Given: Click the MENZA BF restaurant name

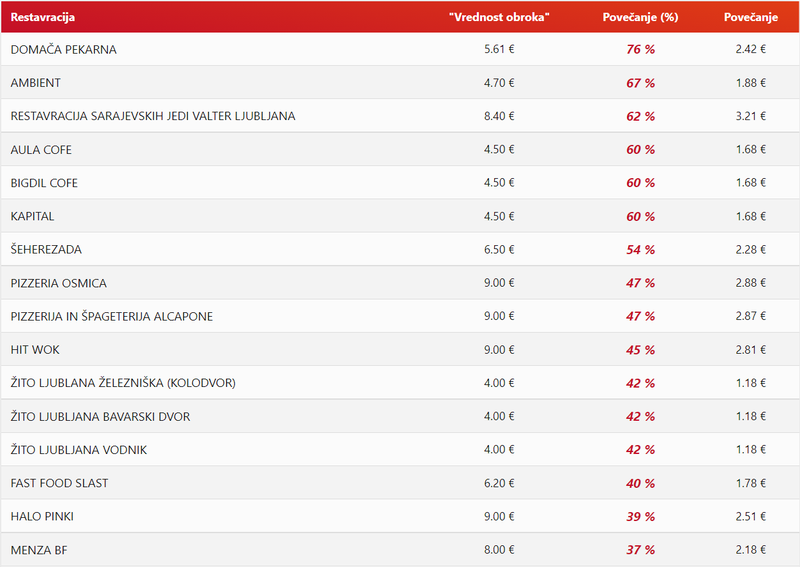Looking at the screenshot, I should [39, 550].
